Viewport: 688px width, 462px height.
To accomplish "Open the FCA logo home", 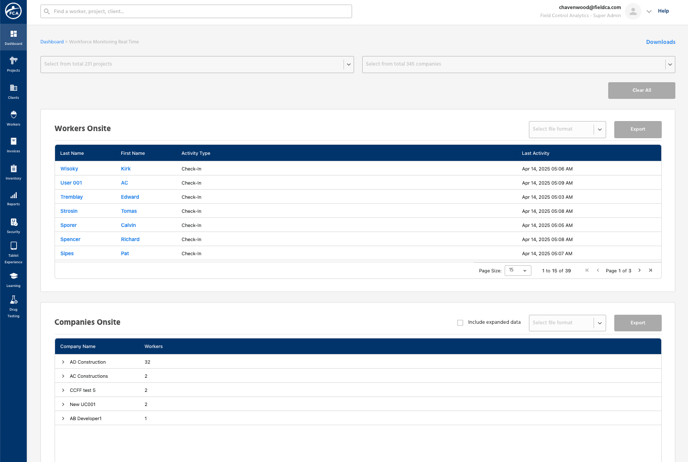I will click(13, 11).
